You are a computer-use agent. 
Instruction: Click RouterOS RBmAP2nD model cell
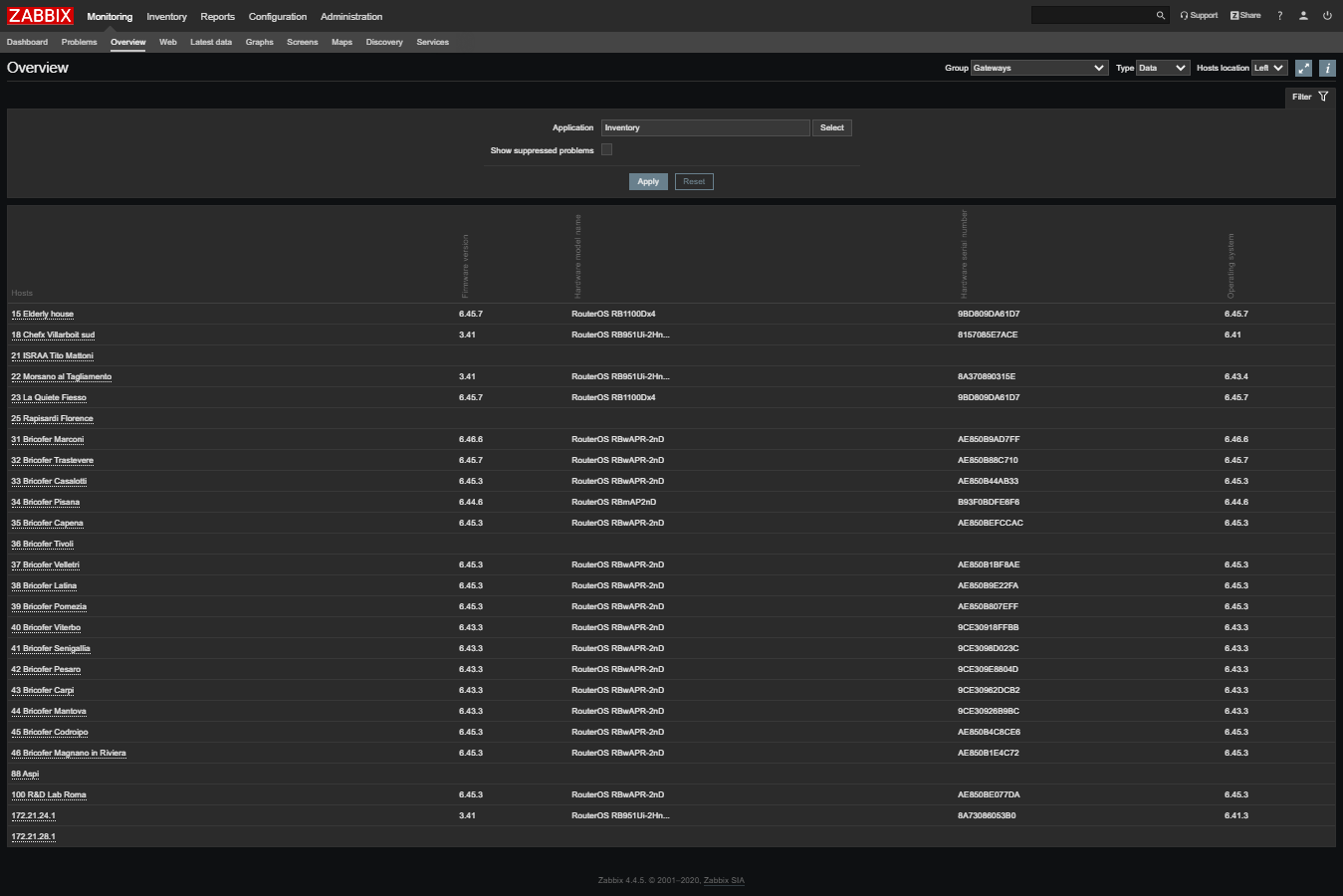(x=613, y=502)
